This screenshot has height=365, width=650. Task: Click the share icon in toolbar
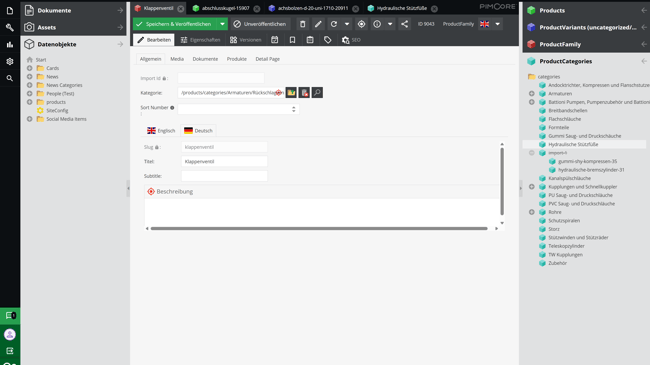pos(405,24)
